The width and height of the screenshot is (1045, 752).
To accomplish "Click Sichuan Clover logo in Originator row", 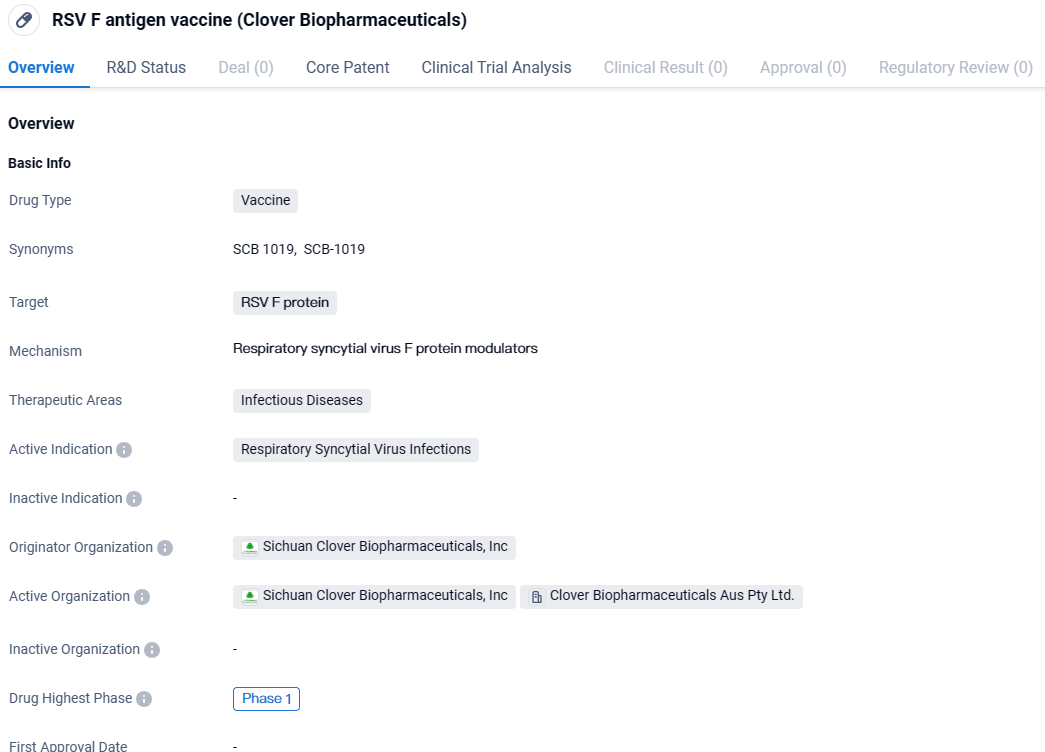I will tap(250, 548).
